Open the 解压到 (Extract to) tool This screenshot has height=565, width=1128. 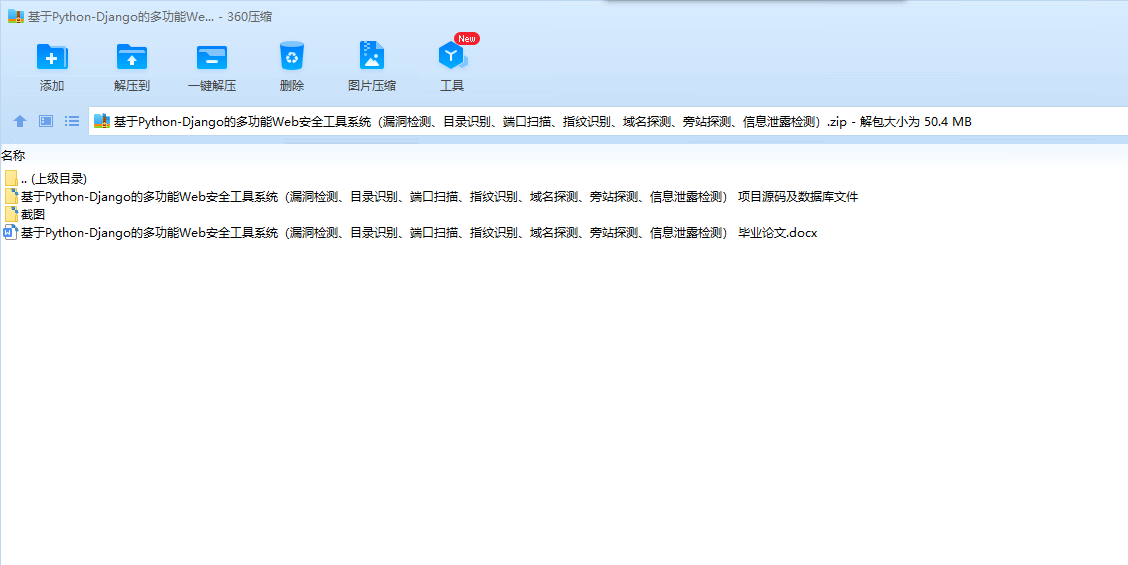(x=132, y=66)
